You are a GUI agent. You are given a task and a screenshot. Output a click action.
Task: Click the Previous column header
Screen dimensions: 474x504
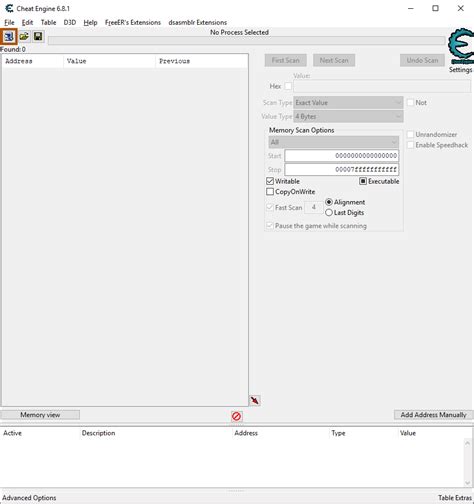pos(201,61)
